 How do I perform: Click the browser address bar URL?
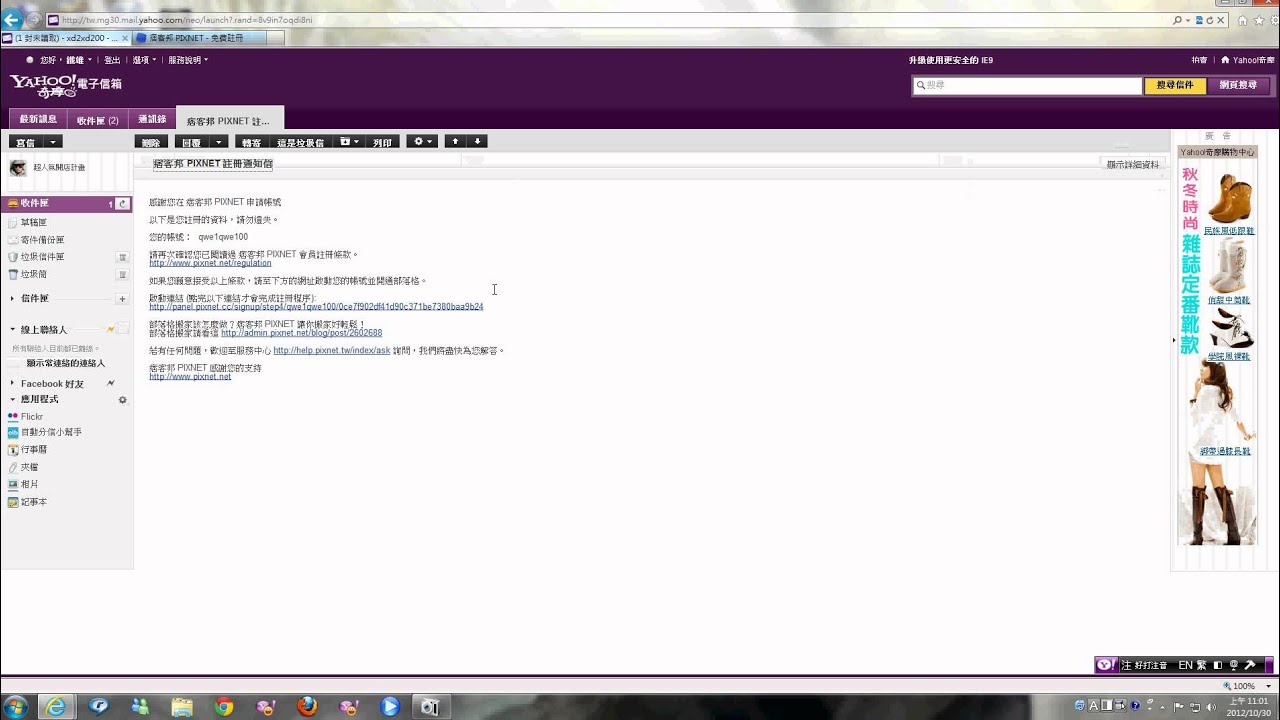[x=186, y=20]
